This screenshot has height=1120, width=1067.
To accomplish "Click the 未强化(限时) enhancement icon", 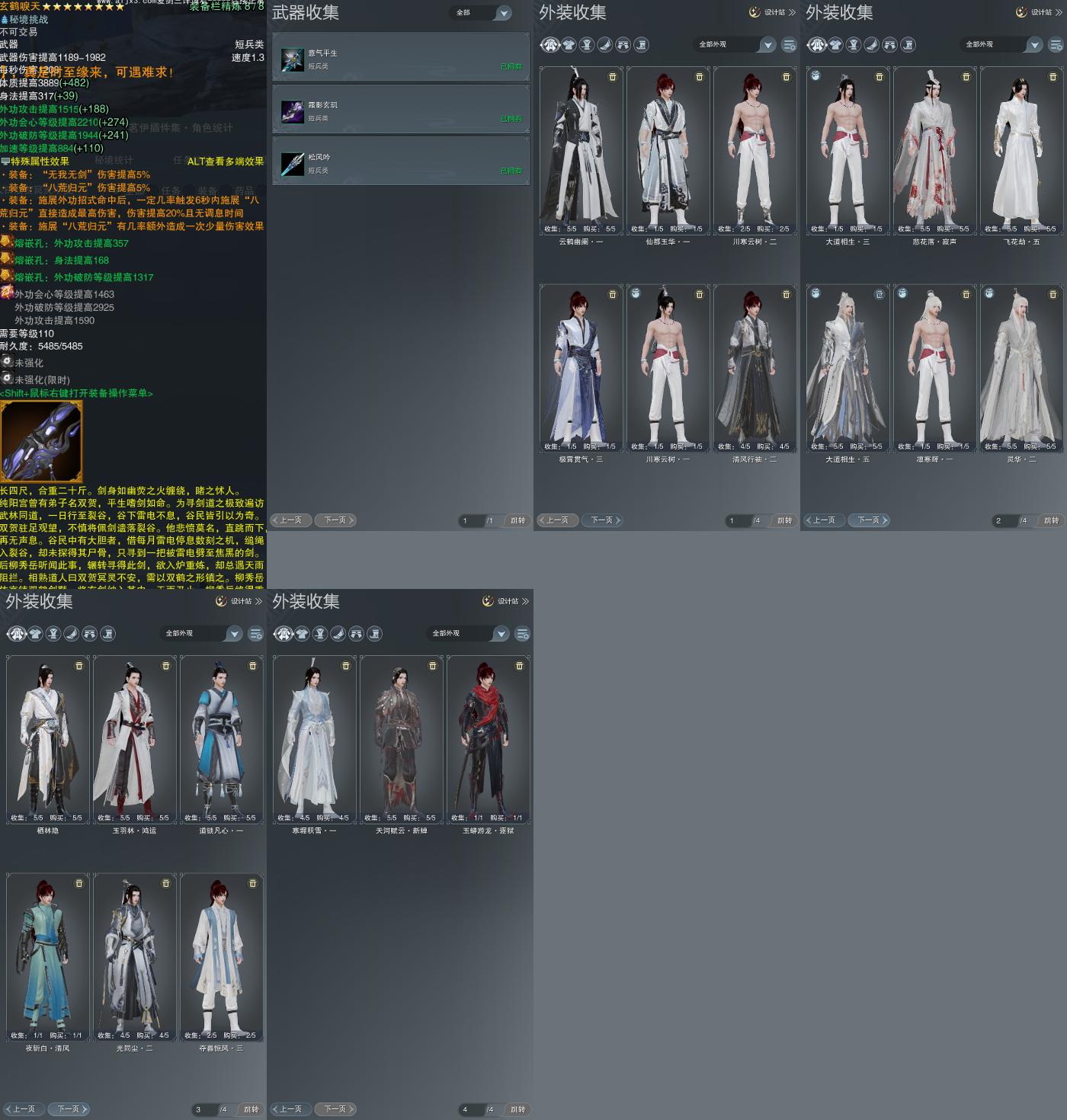I will (7, 379).
